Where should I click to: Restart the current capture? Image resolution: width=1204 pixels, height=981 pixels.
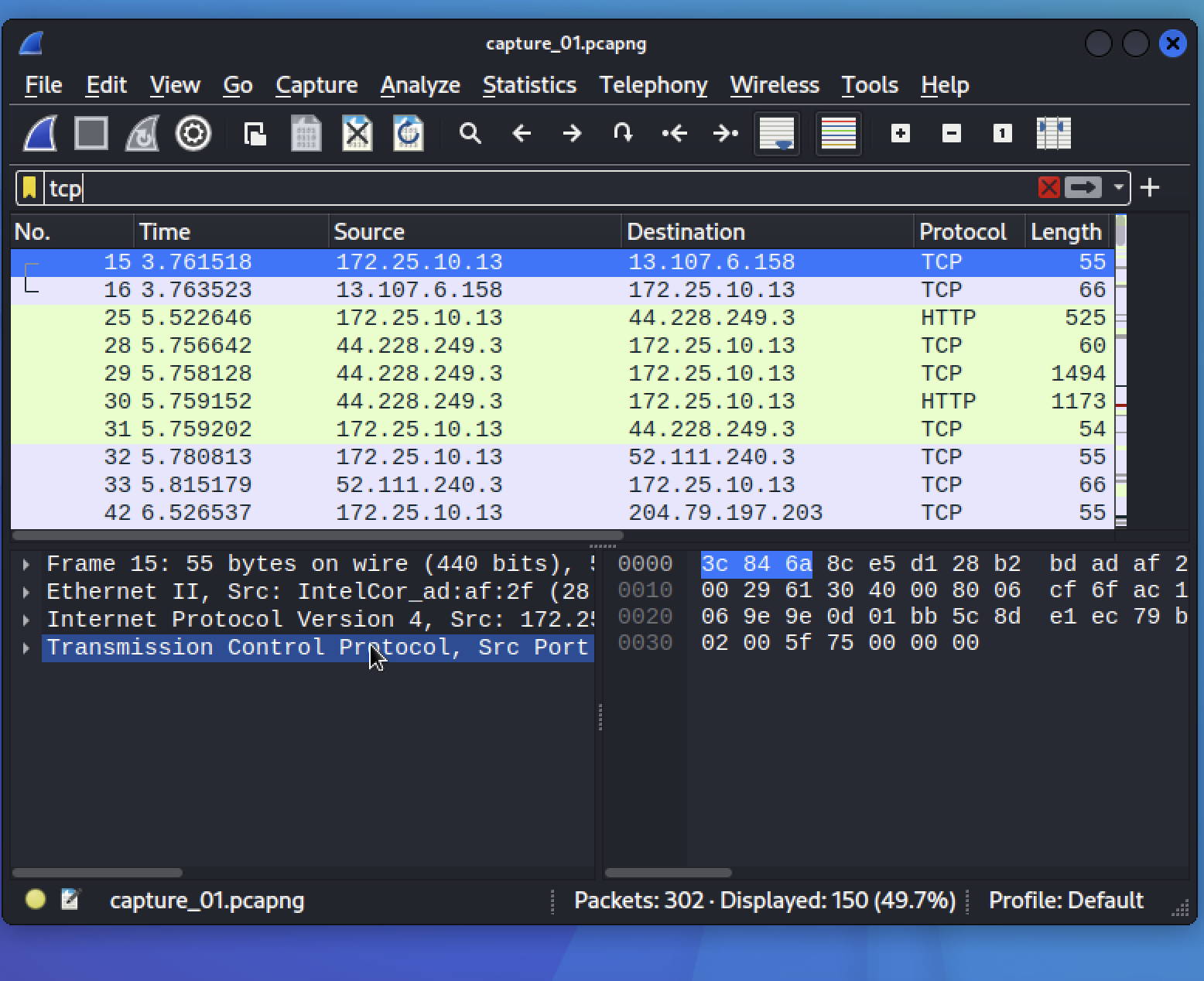[x=142, y=133]
